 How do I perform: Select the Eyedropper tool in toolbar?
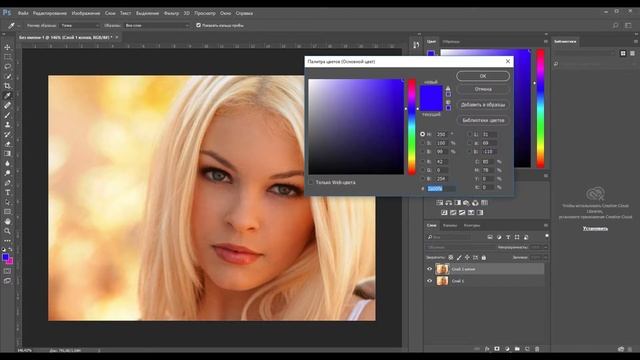[7, 96]
